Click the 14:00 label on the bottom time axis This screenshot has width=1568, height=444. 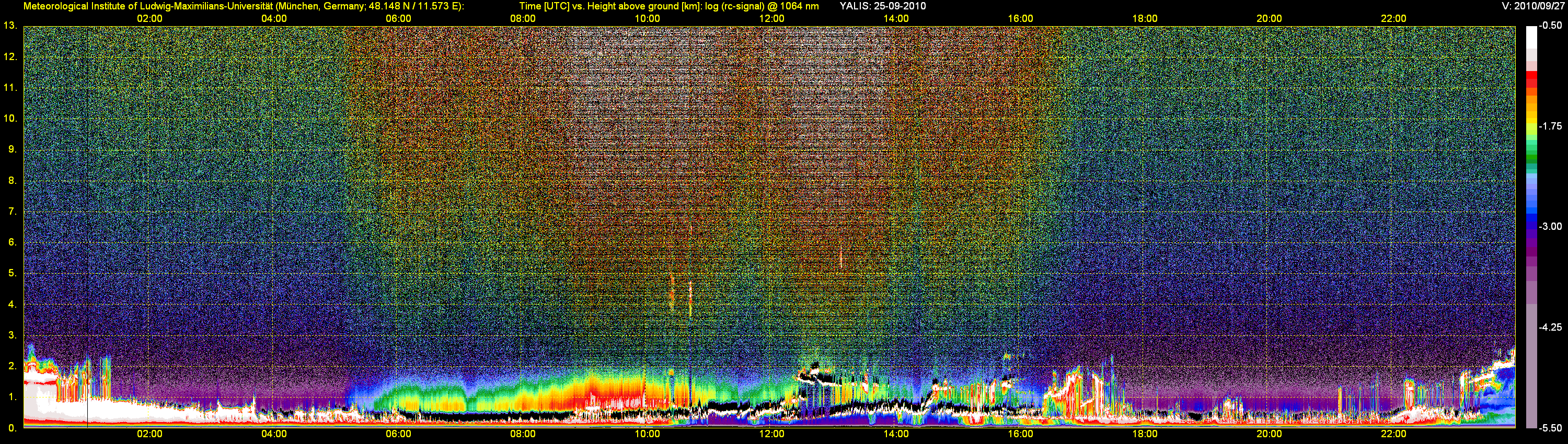click(896, 434)
